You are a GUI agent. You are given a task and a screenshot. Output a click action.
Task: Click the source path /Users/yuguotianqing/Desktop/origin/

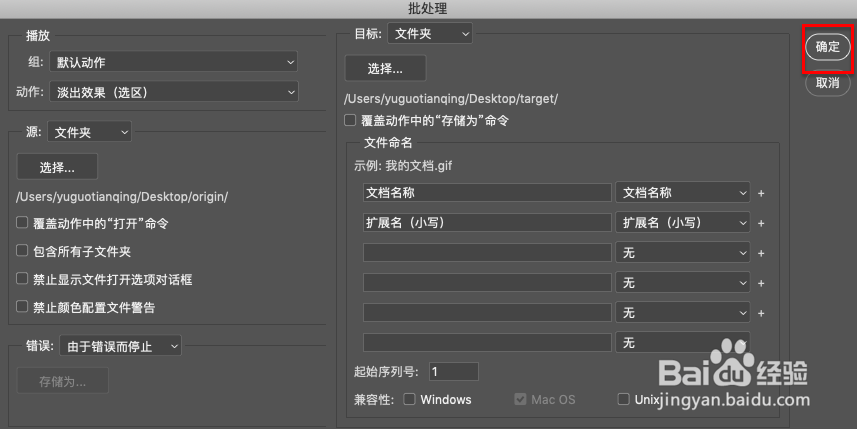[122, 197]
